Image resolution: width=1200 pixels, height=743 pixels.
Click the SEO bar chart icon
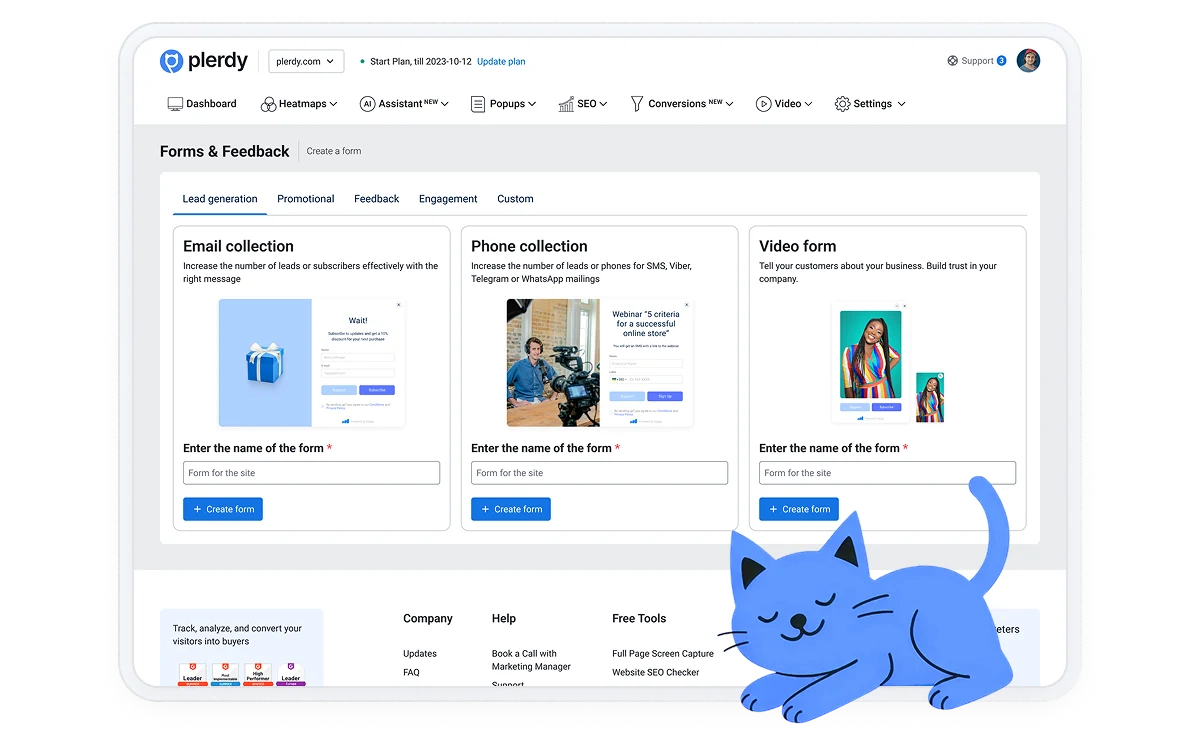click(566, 104)
